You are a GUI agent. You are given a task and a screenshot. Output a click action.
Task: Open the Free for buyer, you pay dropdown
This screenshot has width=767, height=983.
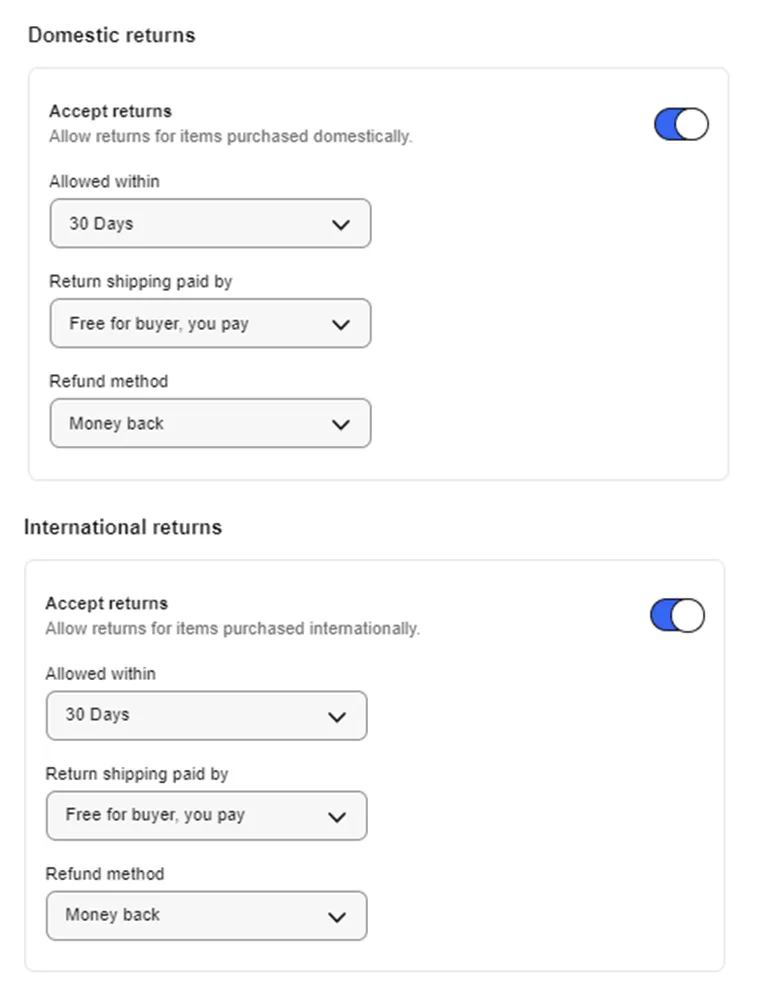click(x=210, y=323)
